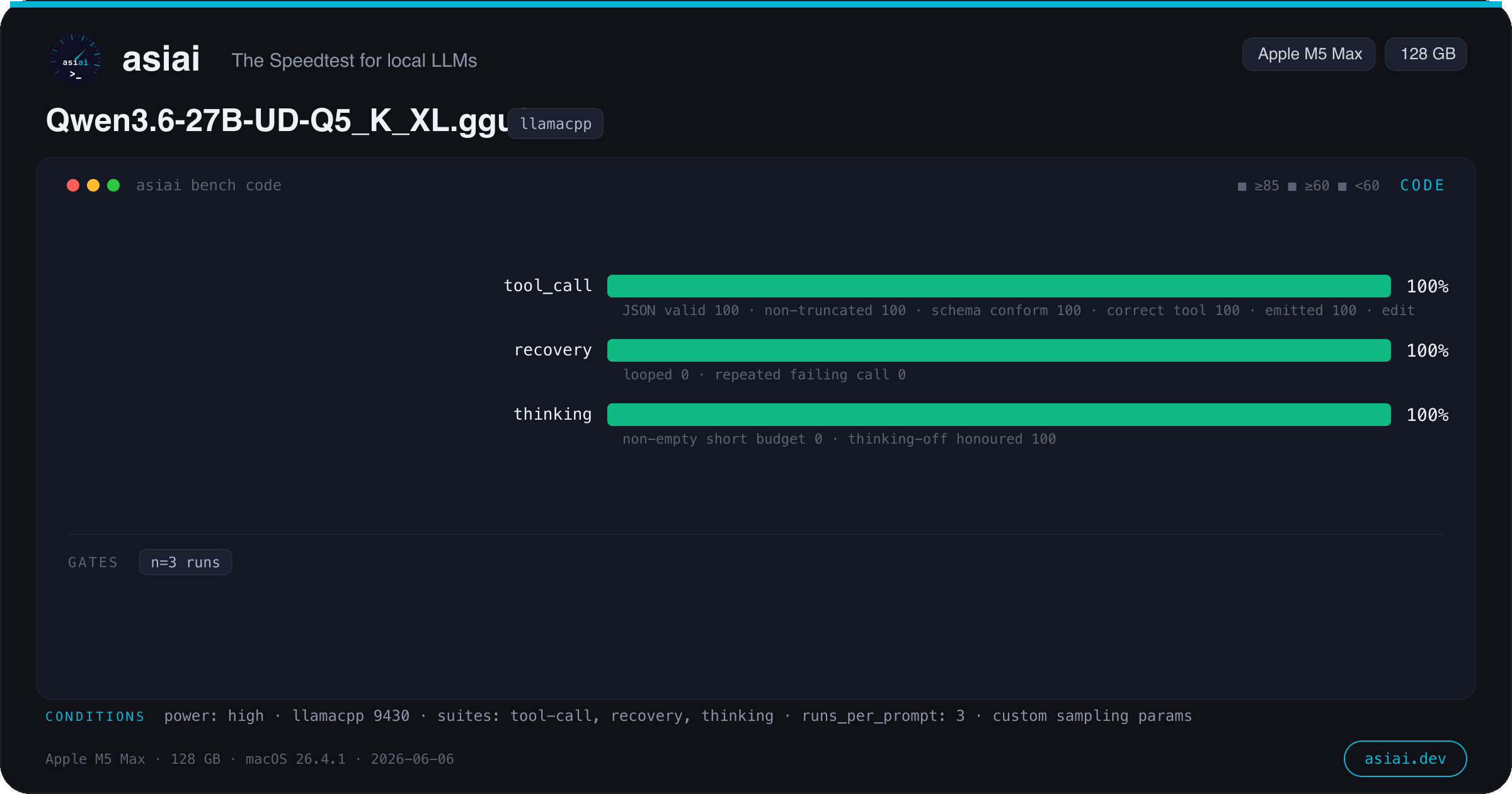The image size is (1512, 794).
Task: Click 'Apple M5 Max' in the footer line
Action: 95,759
